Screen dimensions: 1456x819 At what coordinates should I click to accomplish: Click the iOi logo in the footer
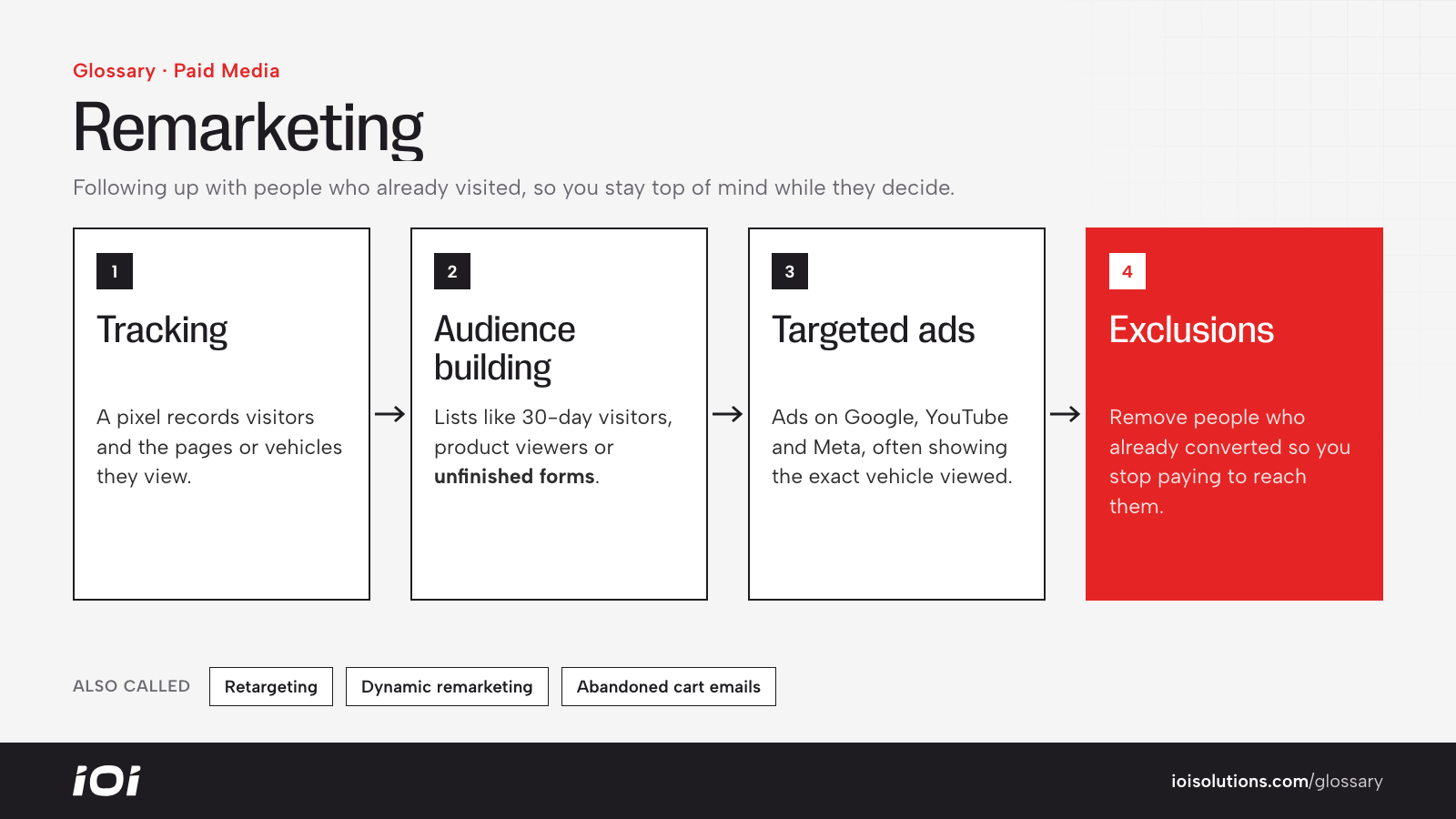tap(106, 781)
